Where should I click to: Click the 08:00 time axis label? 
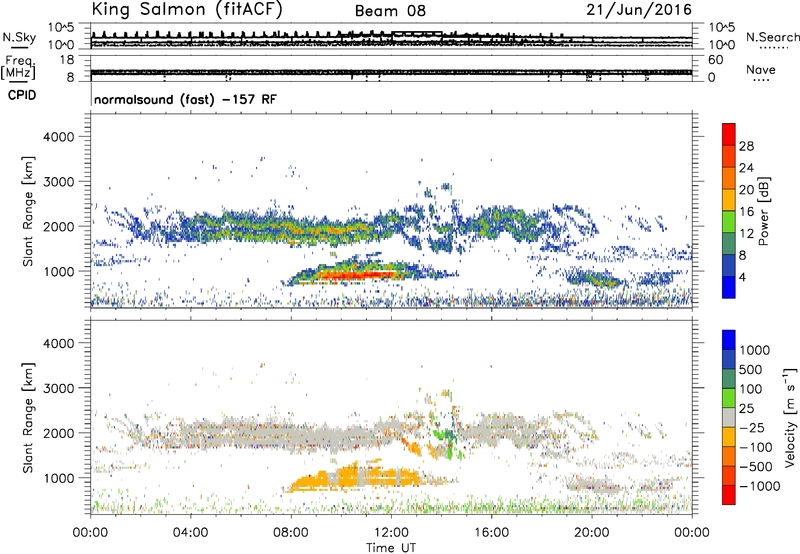(291, 533)
